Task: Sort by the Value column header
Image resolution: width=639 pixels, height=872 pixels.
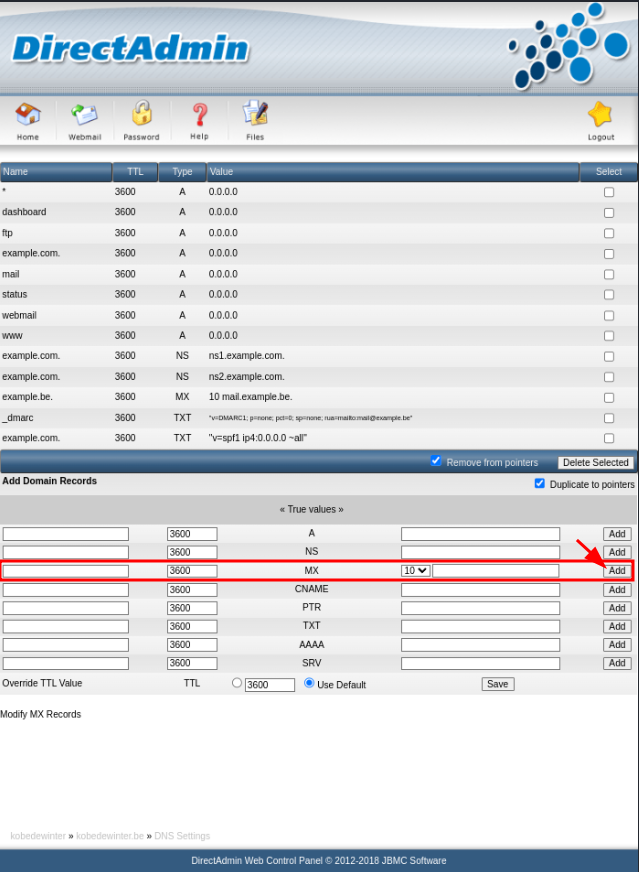Action: pos(393,172)
